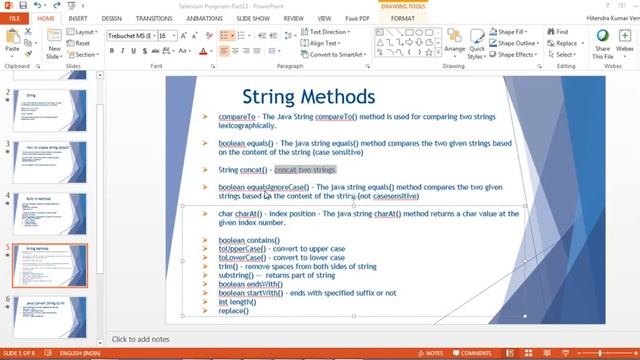Open the Shape Effects dropdown
Screen dimensions: 640x360
pyautogui.click(x=513, y=54)
